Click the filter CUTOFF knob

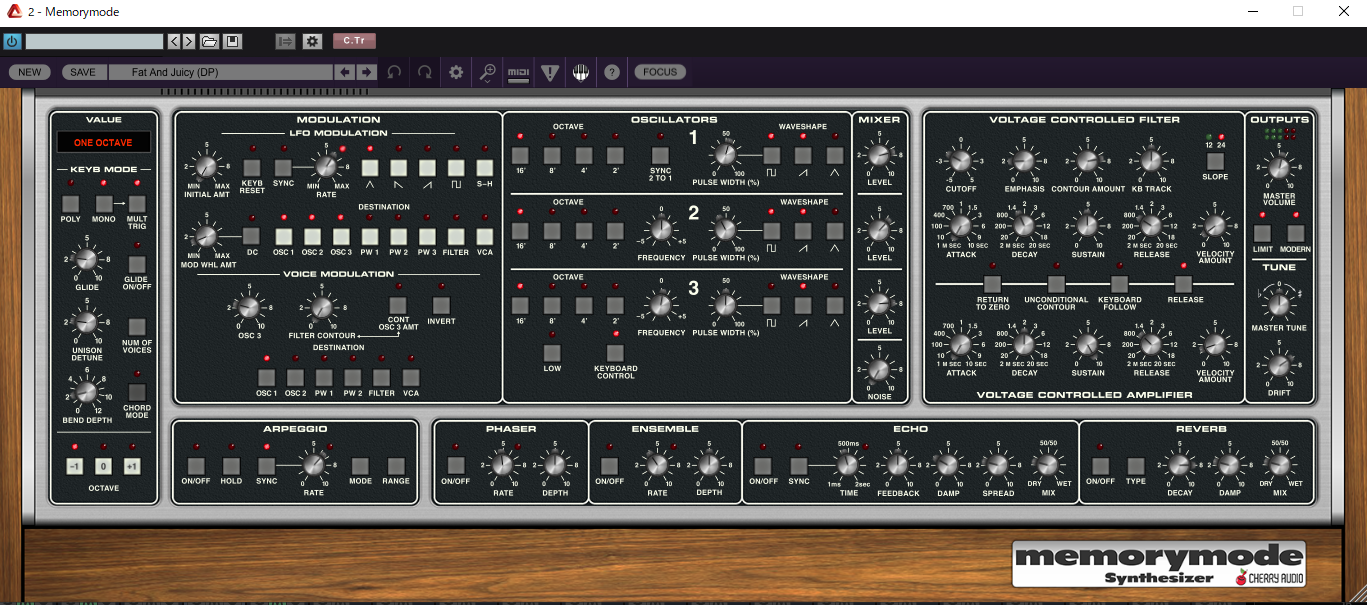tap(960, 160)
